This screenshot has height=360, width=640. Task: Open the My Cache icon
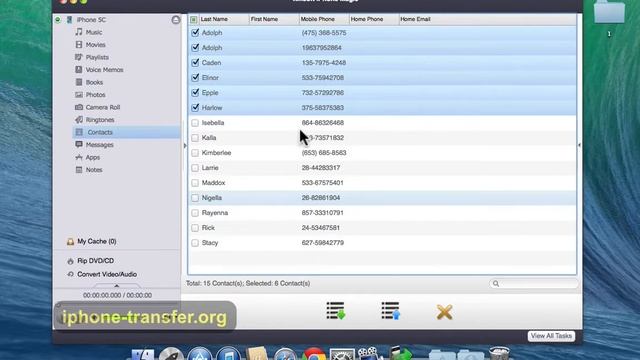pyautogui.click(x=70, y=242)
